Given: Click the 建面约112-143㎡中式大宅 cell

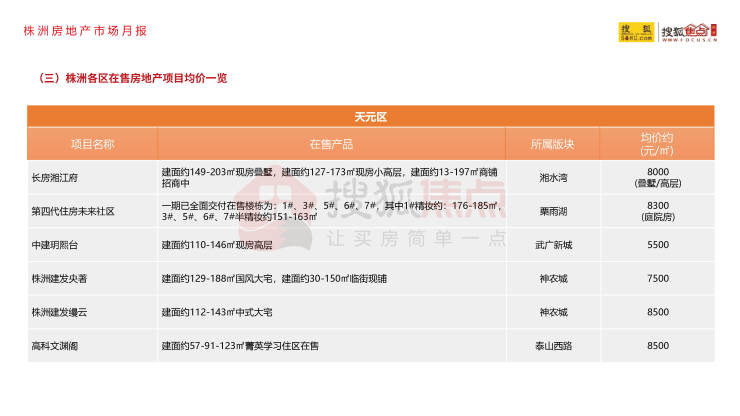Looking at the screenshot, I should [331, 312].
